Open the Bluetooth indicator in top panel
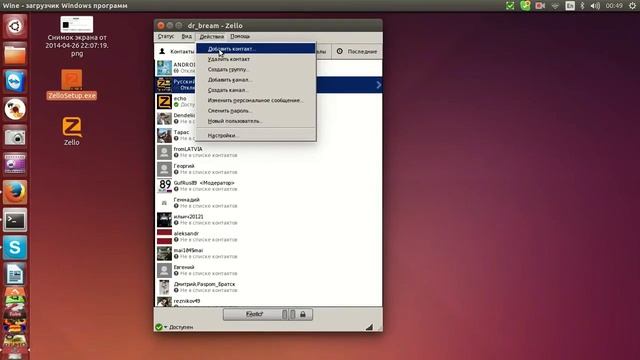The image size is (640, 360). coord(582,6)
